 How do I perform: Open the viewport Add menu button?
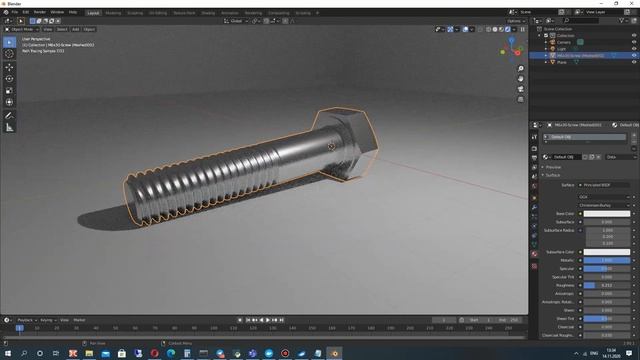click(x=76, y=29)
